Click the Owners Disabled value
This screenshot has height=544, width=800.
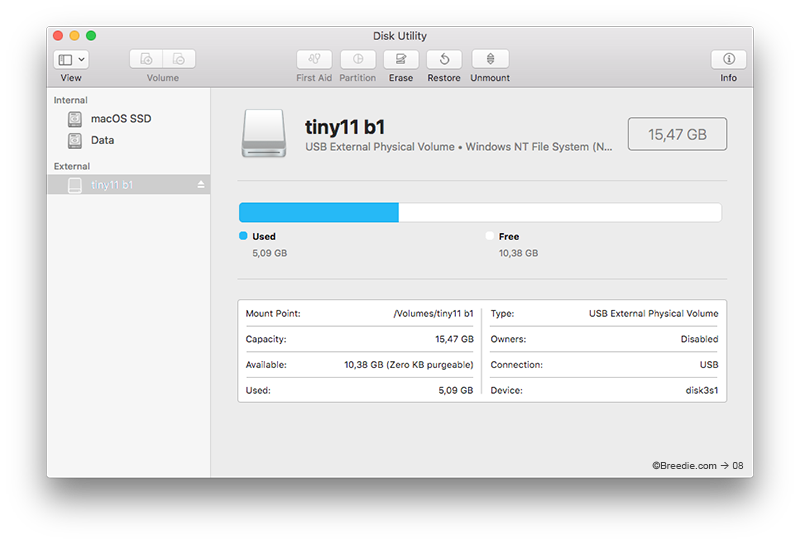pyautogui.click(x=699, y=339)
